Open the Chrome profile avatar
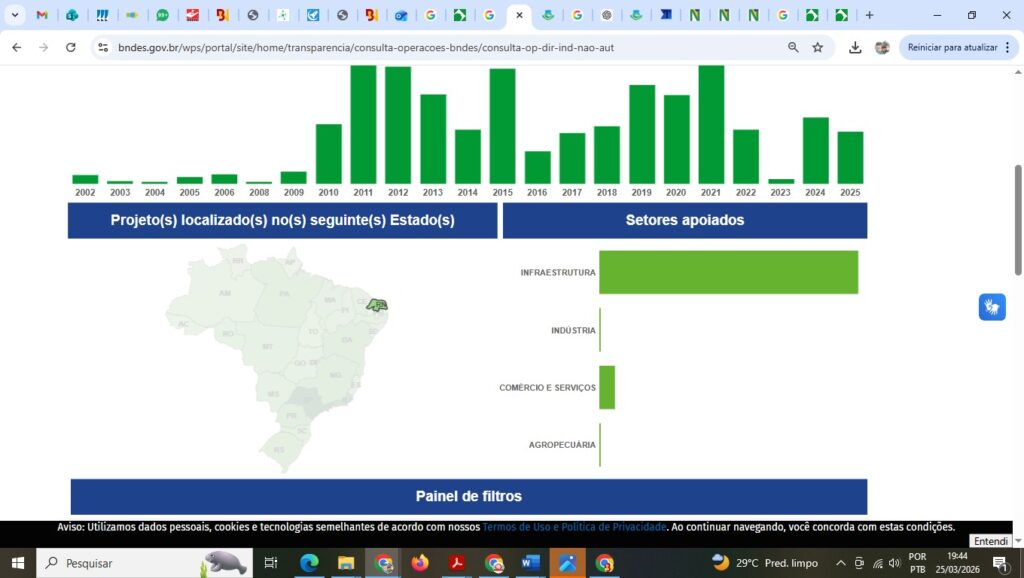 pyautogui.click(x=881, y=47)
